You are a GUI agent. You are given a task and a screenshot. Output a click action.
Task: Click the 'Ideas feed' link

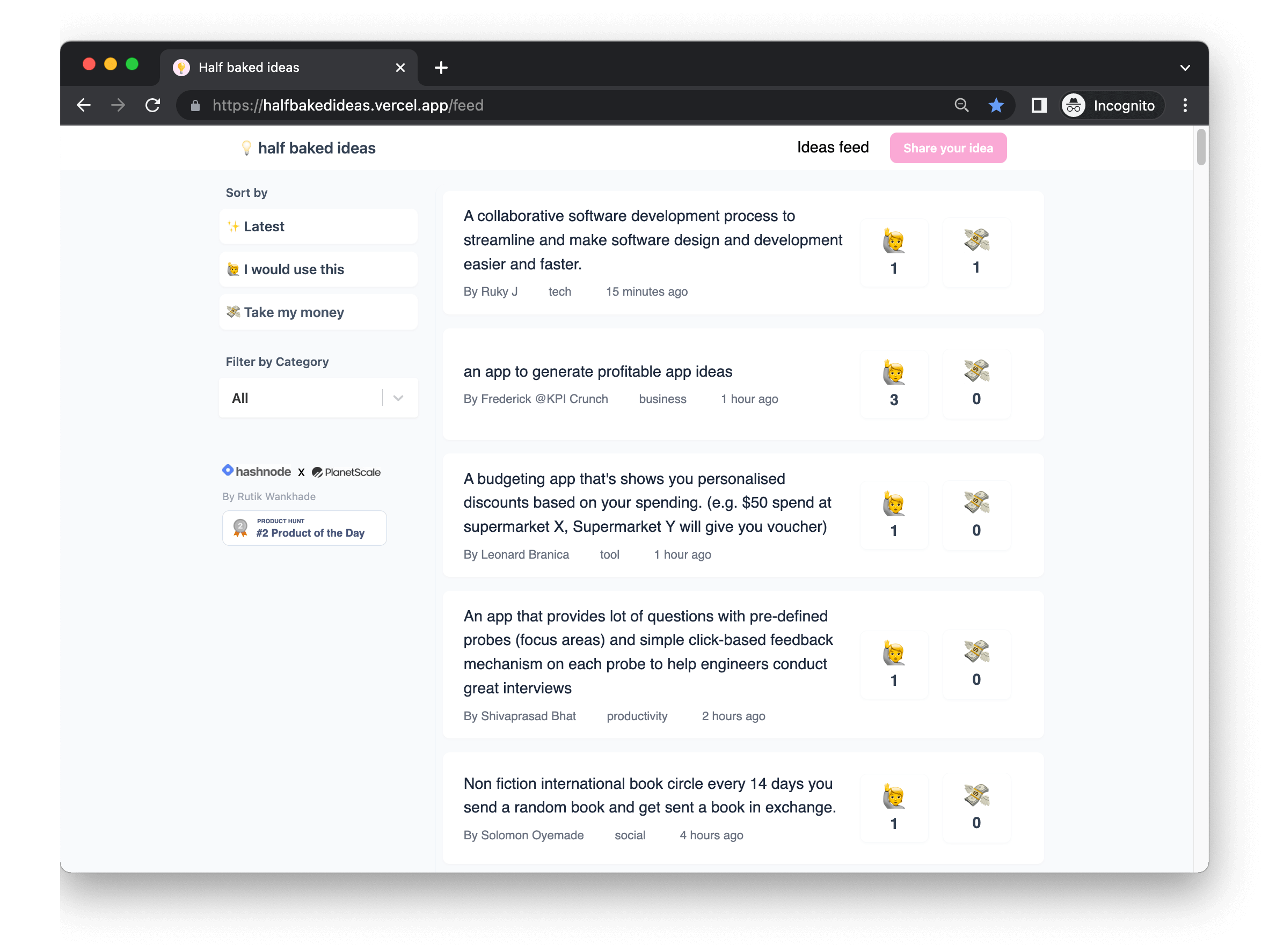[x=833, y=147]
